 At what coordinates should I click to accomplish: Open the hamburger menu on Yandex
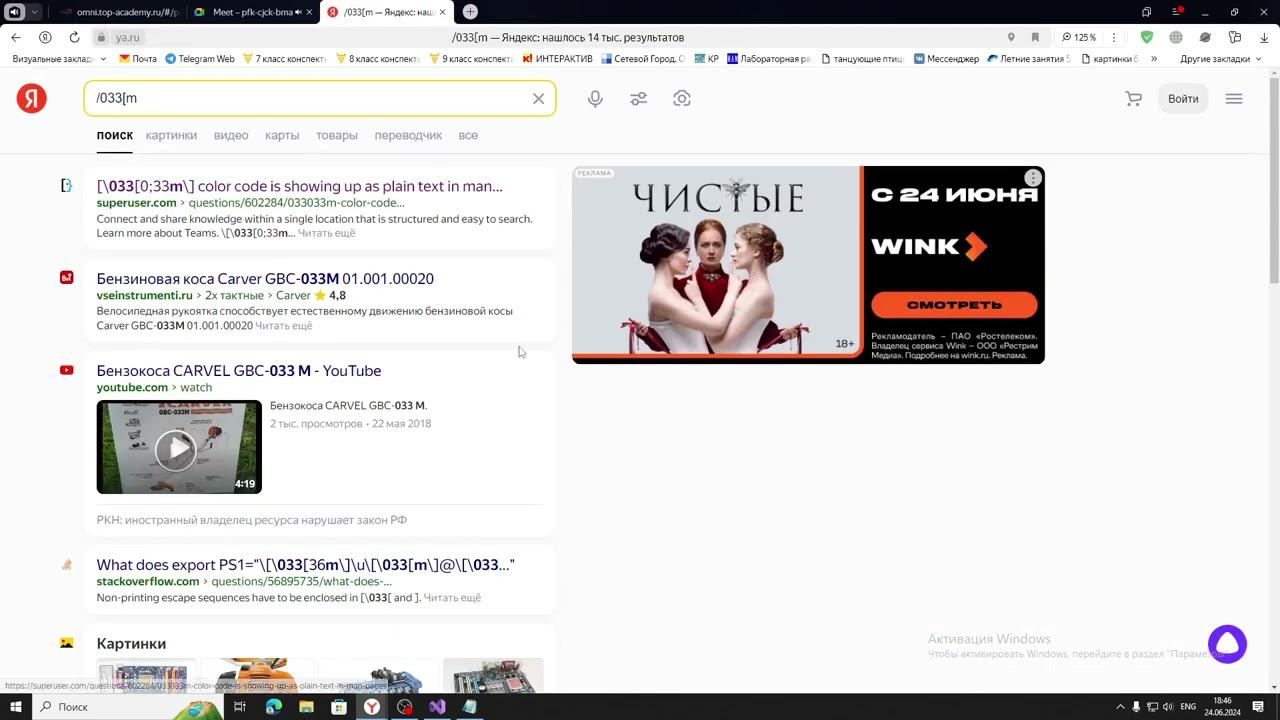coord(1234,98)
